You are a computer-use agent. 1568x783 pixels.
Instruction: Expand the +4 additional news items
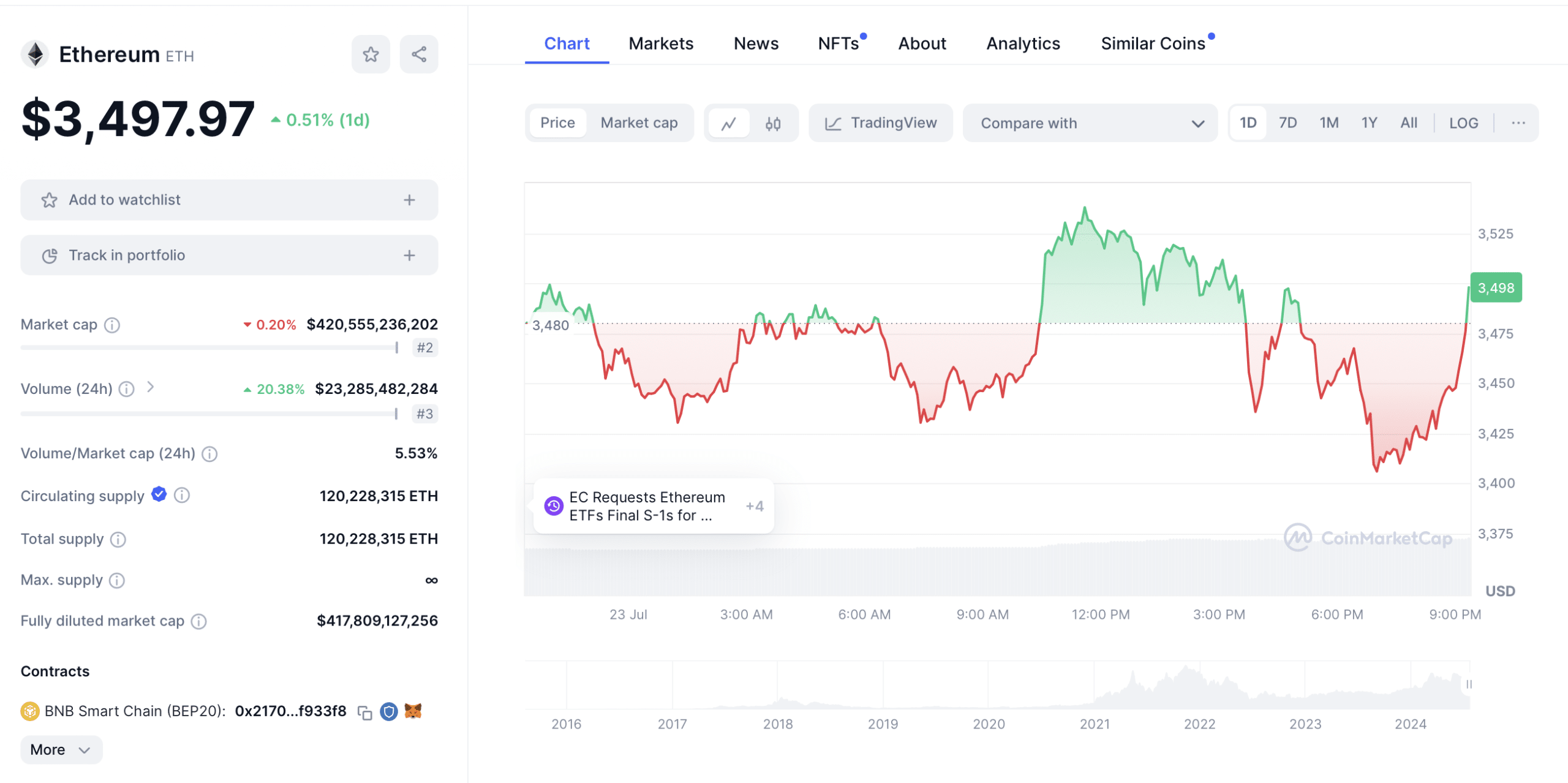point(755,507)
